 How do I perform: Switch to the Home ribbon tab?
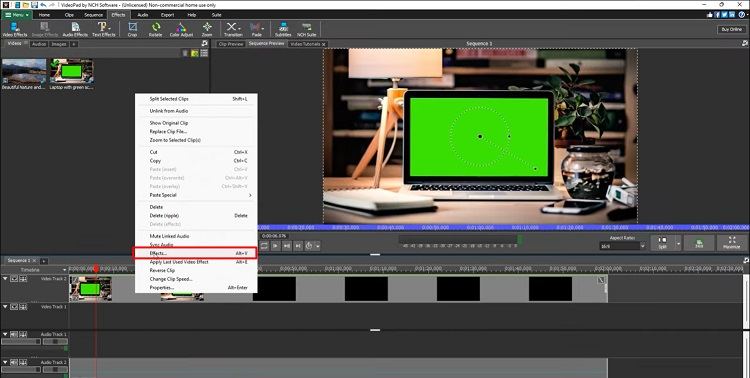[x=44, y=15]
